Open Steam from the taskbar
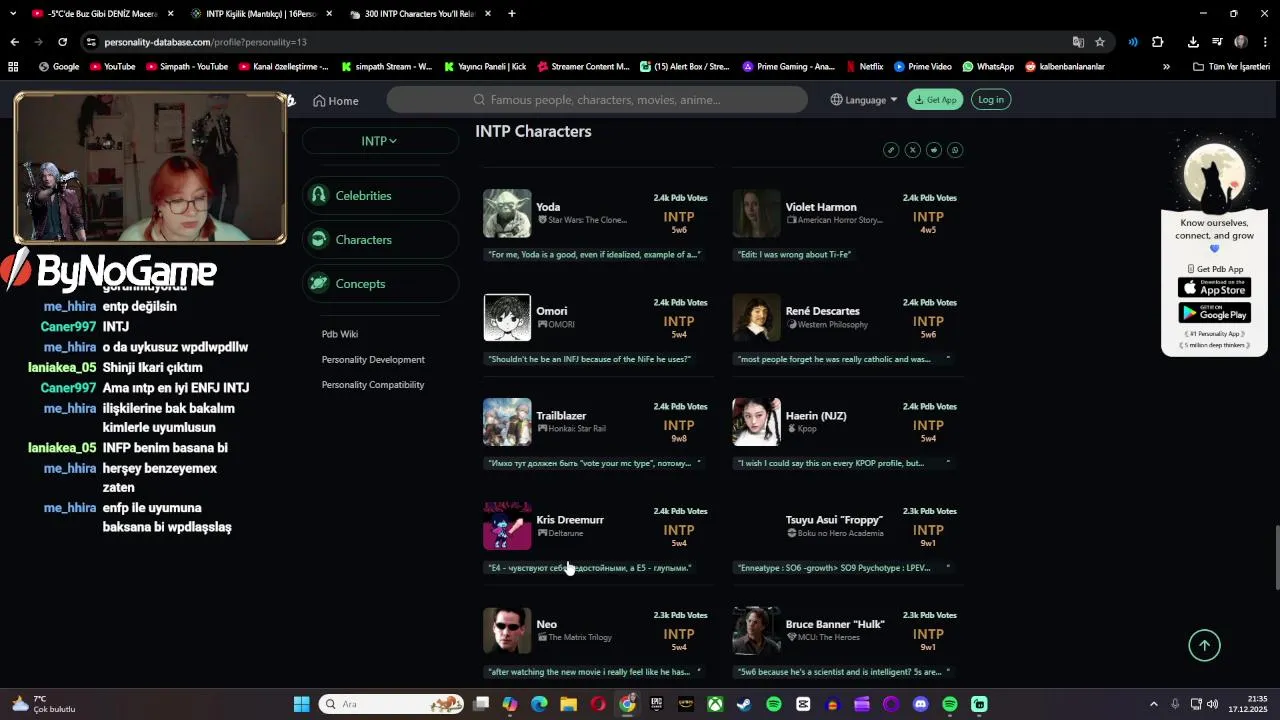This screenshot has width=1280, height=720. tap(744, 704)
